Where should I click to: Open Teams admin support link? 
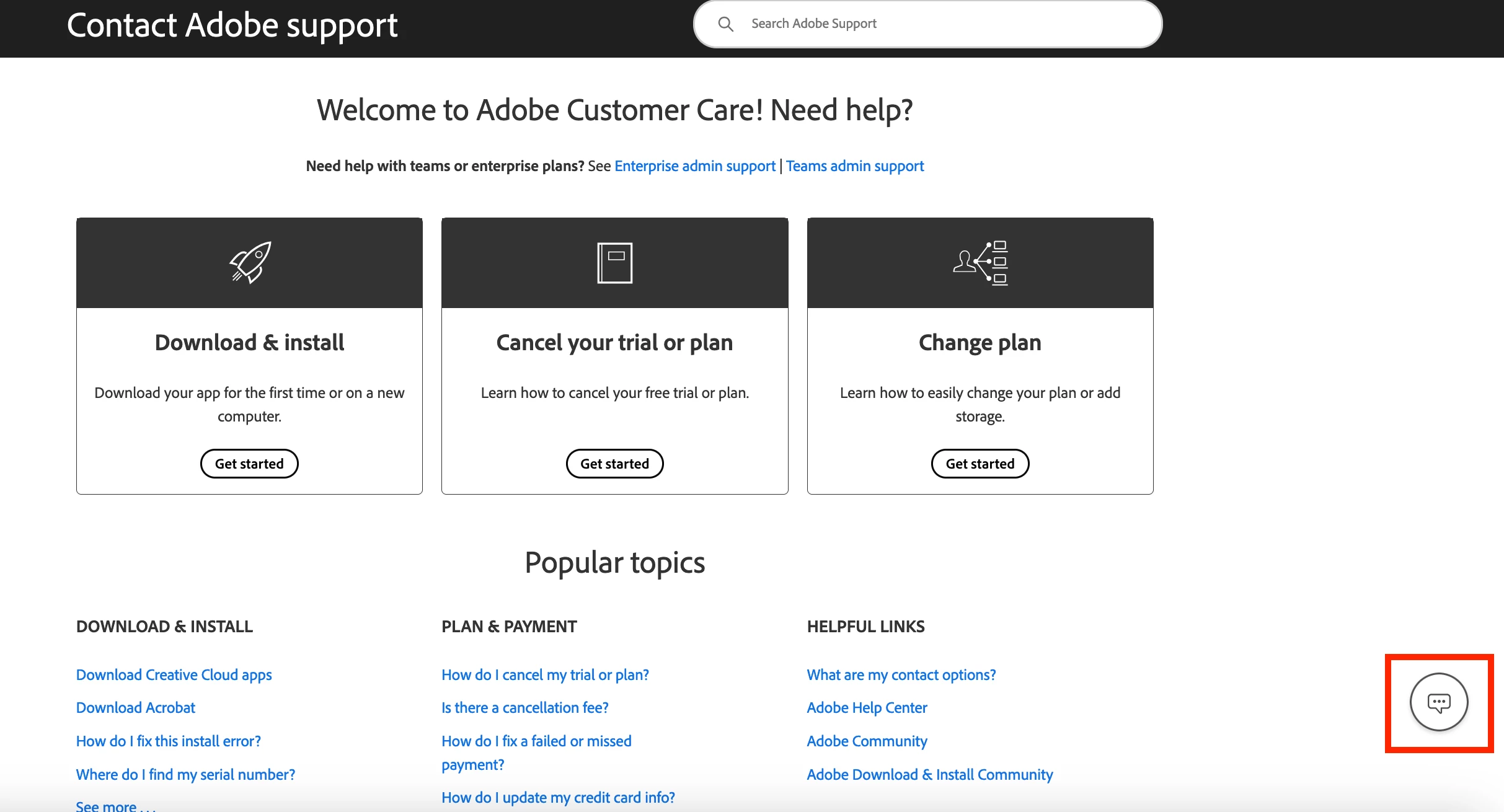(854, 166)
